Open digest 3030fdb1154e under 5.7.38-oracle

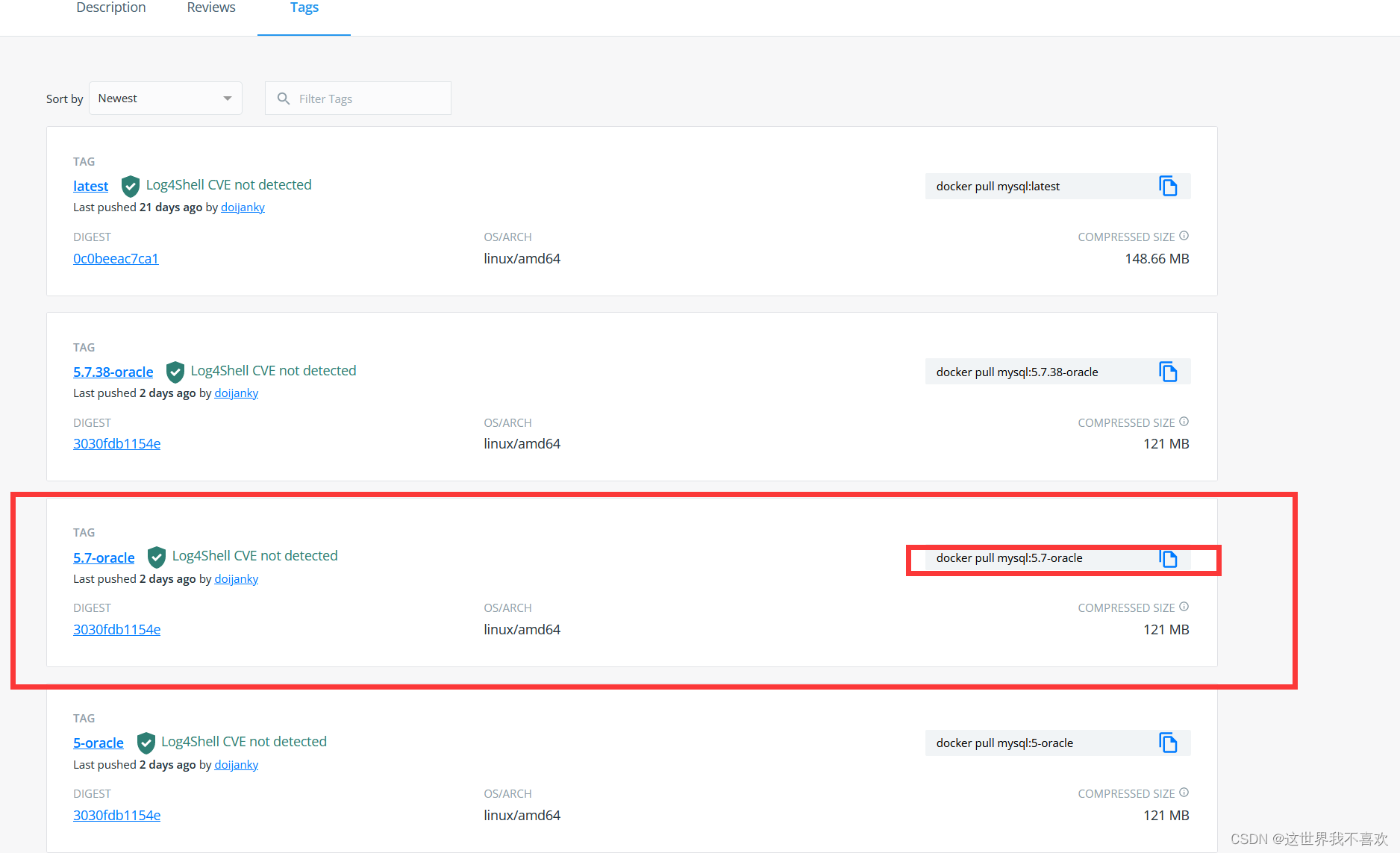117,443
